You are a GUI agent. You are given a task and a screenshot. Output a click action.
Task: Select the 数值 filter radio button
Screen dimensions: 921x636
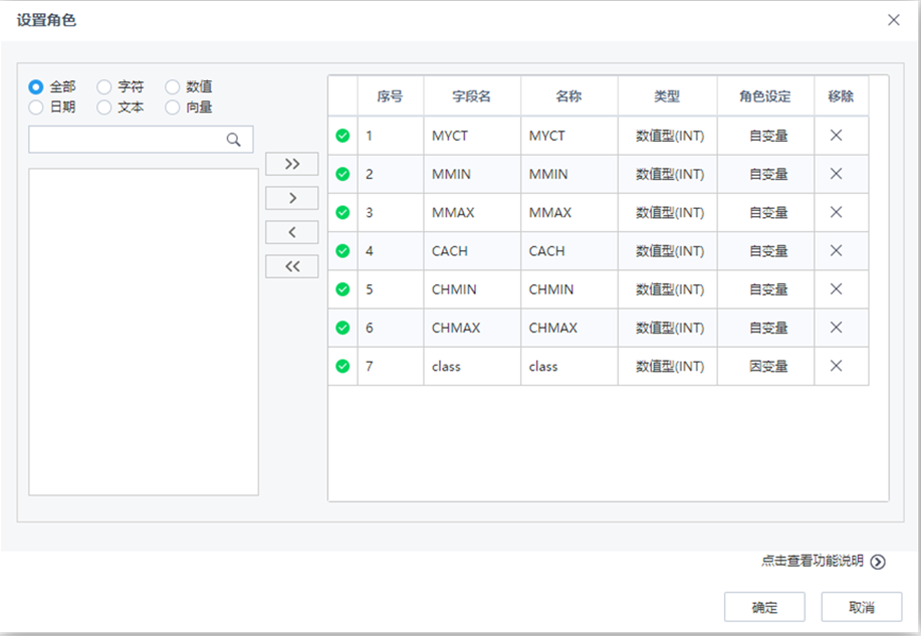click(171, 87)
